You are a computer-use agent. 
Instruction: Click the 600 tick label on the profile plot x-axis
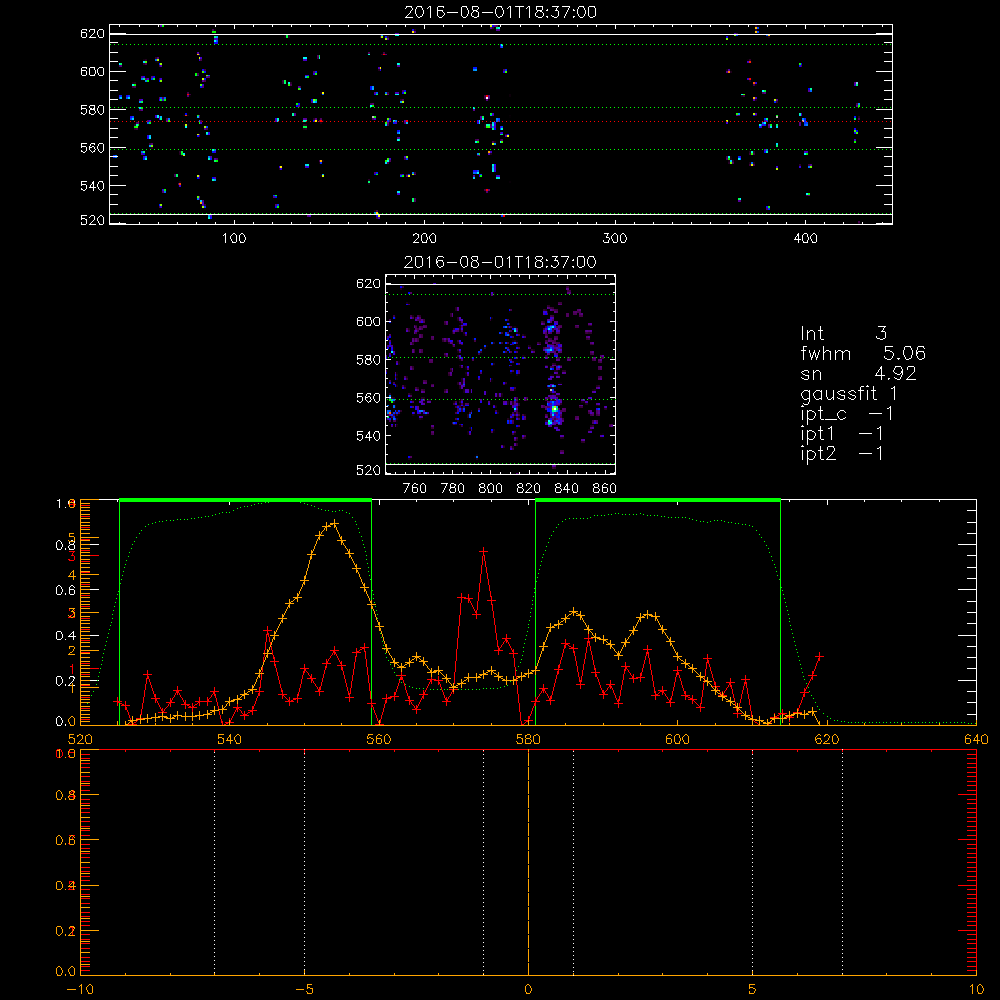point(677,739)
